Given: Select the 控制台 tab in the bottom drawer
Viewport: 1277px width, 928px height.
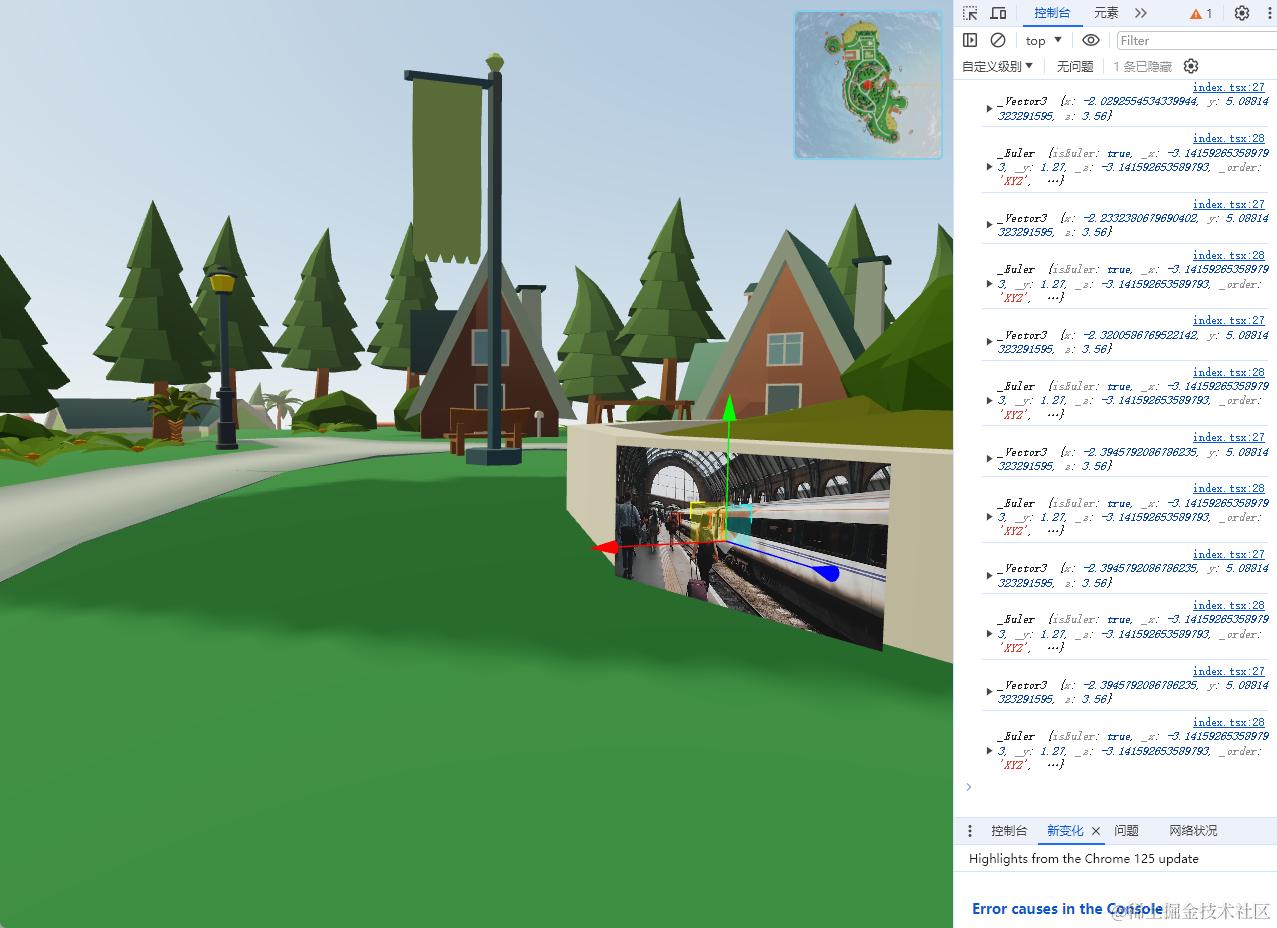Looking at the screenshot, I should pos(1009,831).
